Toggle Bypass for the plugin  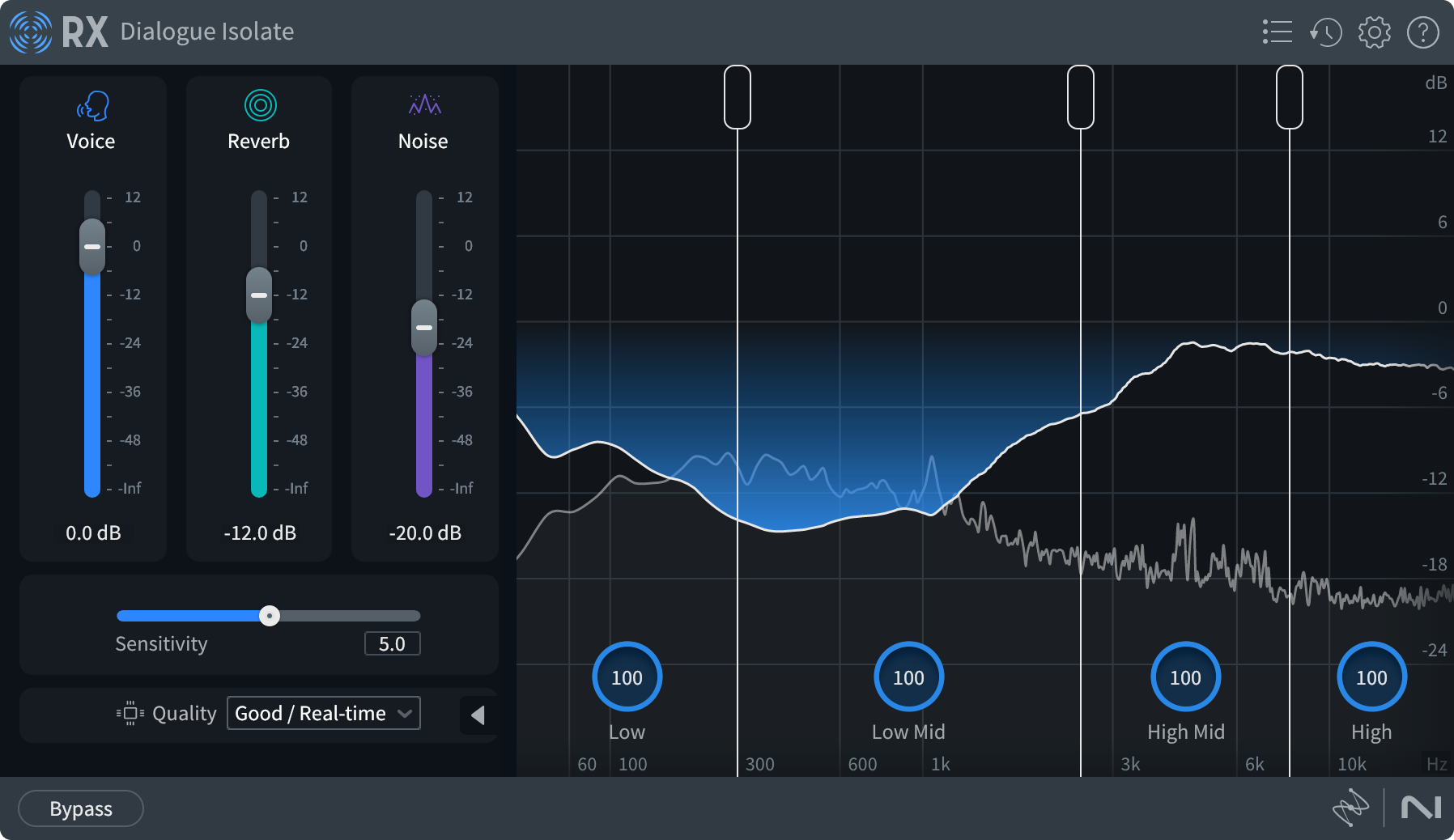click(80, 808)
